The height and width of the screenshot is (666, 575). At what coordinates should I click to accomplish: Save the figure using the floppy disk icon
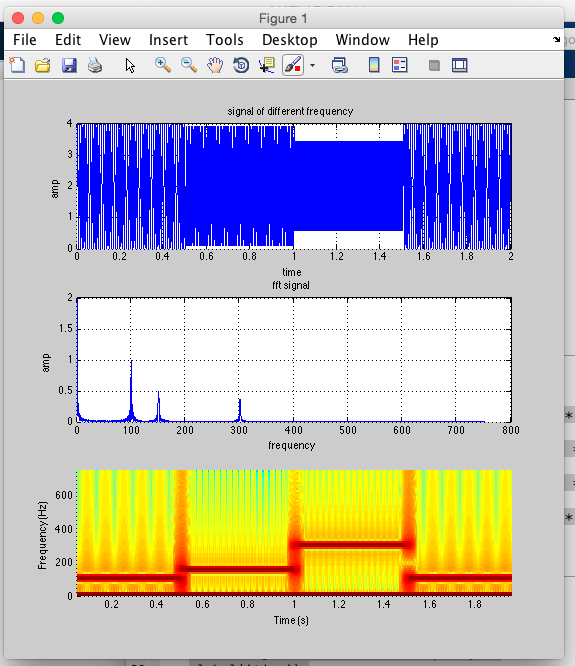tap(69, 65)
